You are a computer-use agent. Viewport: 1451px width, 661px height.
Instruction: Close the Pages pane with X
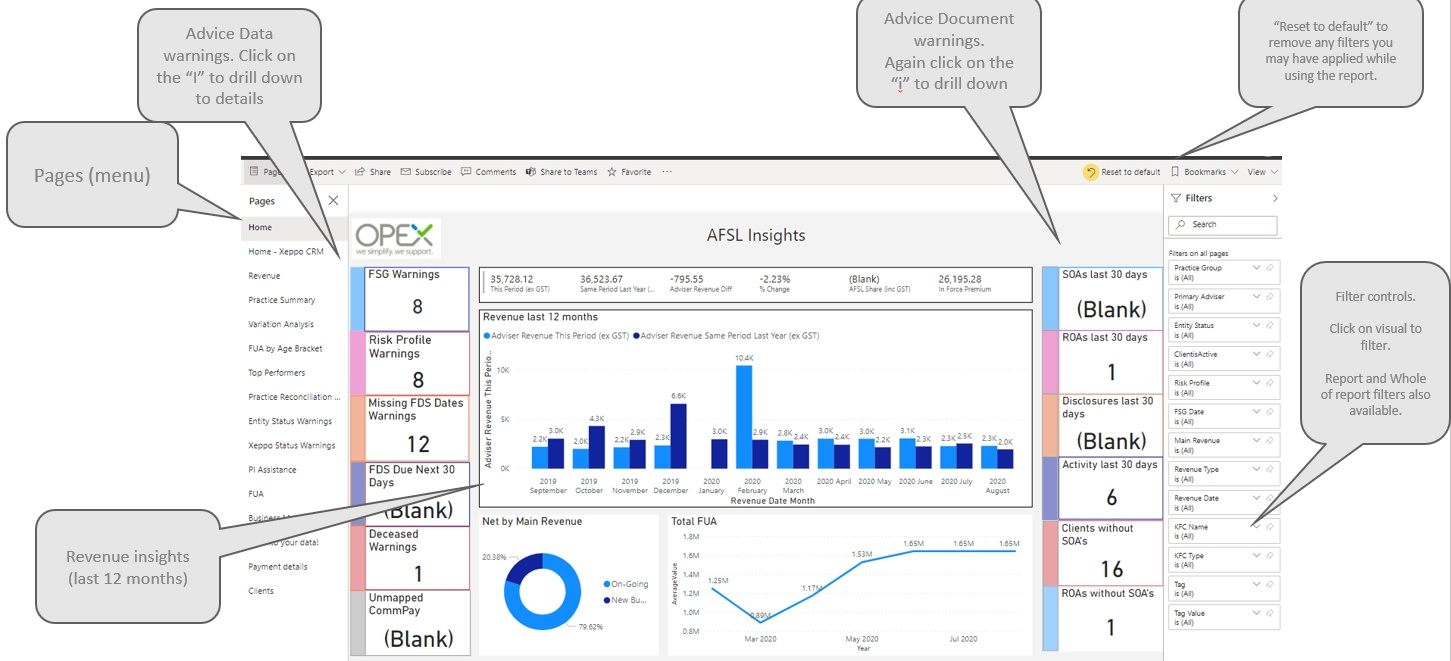[x=333, y=201]
